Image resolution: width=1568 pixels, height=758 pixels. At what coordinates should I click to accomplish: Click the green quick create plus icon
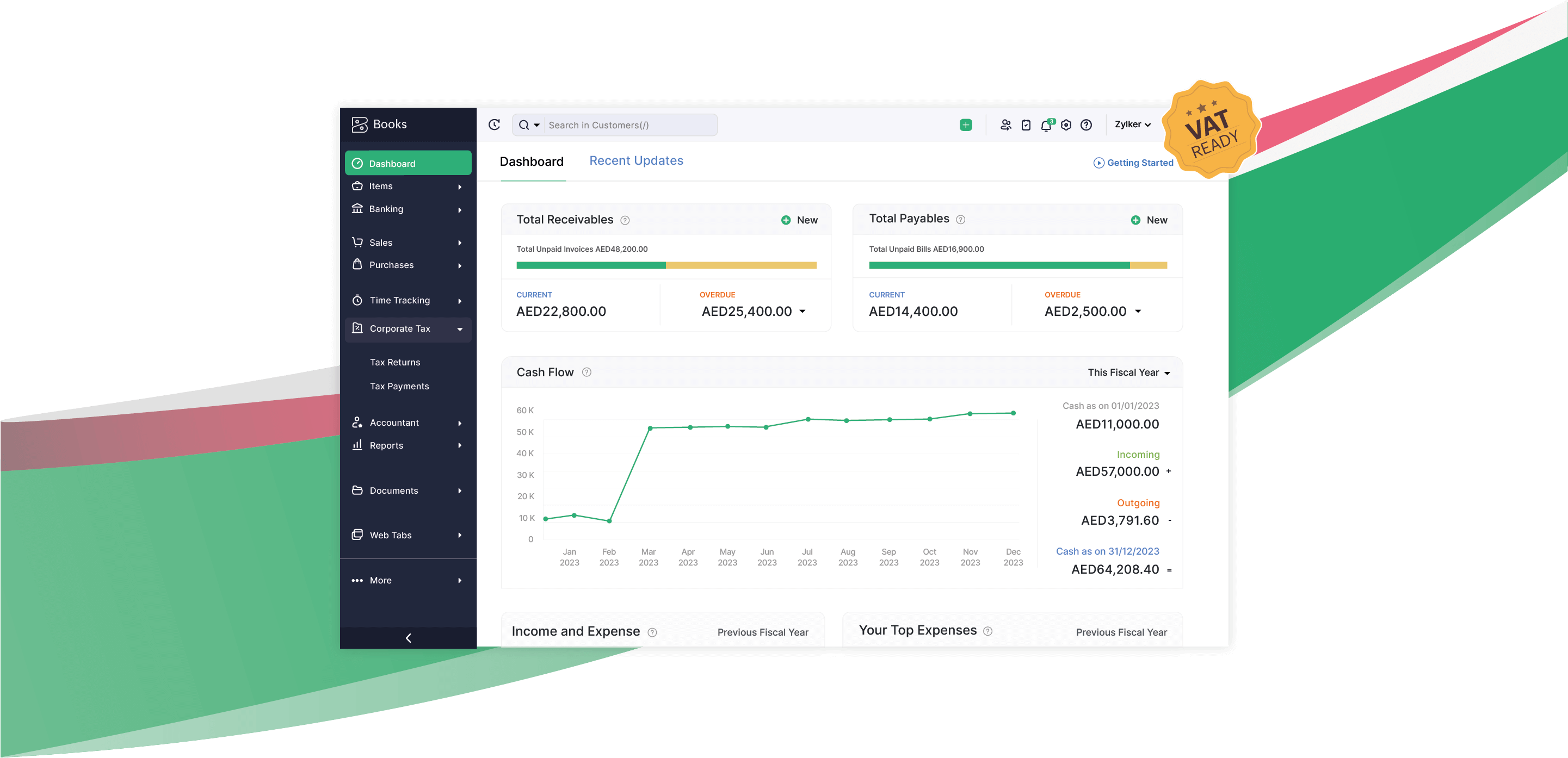[965, 125]
